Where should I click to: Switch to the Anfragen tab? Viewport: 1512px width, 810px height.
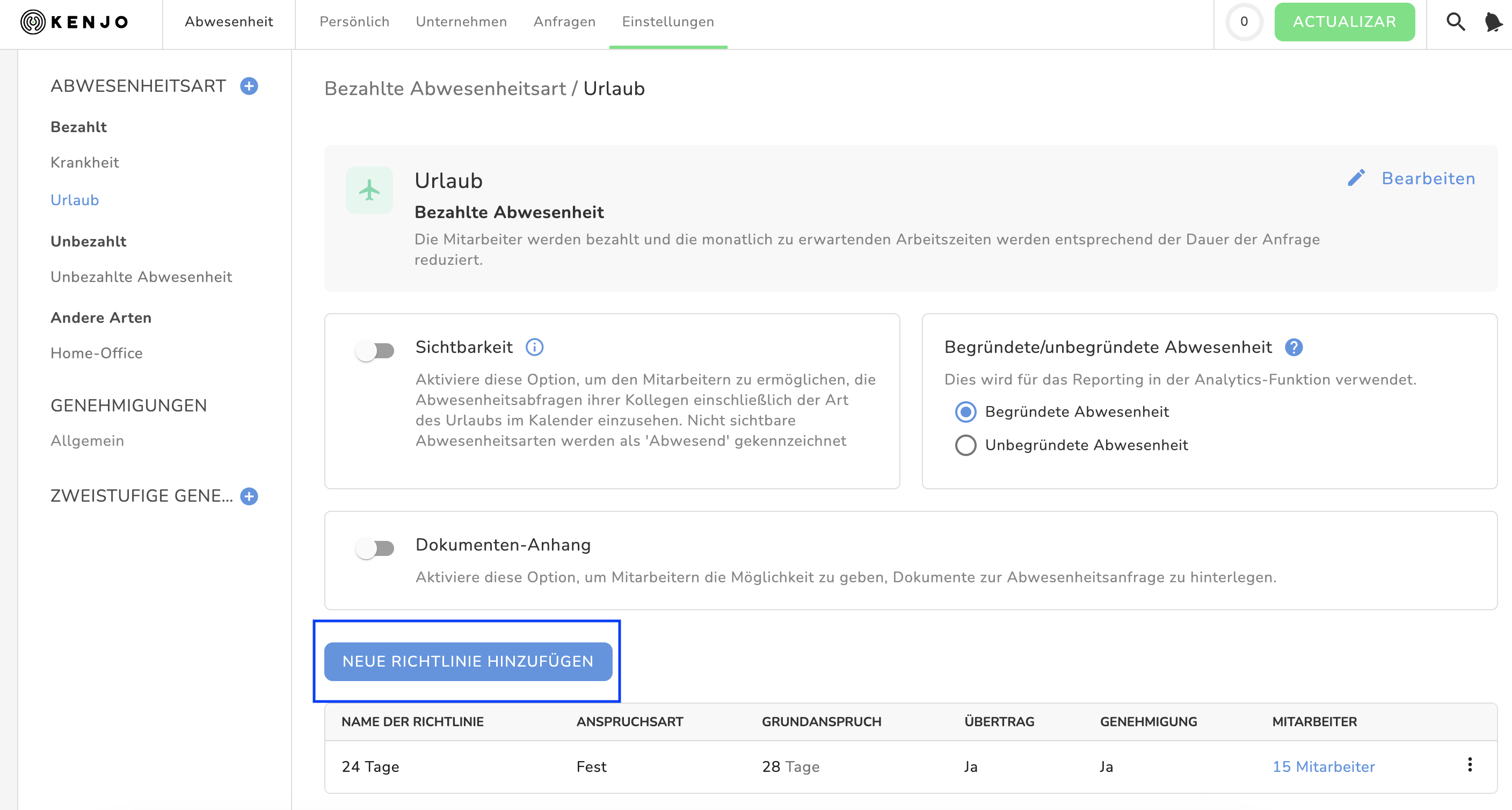point(564,21)
